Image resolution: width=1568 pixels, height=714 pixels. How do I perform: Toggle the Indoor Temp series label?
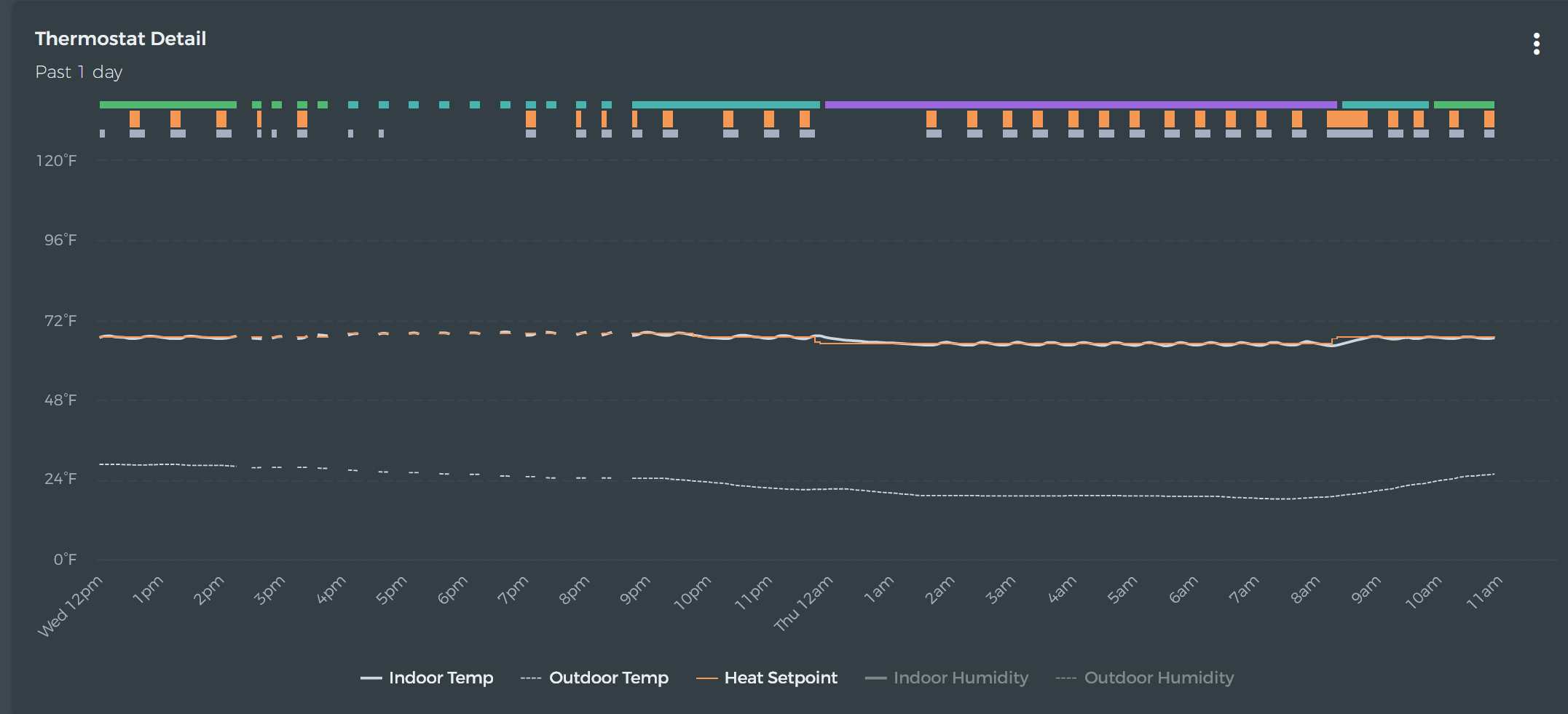click(441, 678)
